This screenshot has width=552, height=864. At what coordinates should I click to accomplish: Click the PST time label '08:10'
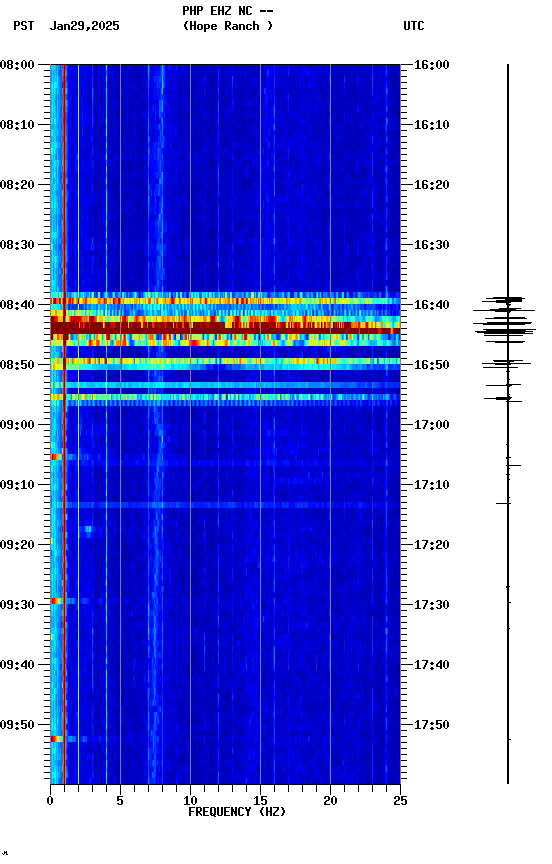coord(17,125)
